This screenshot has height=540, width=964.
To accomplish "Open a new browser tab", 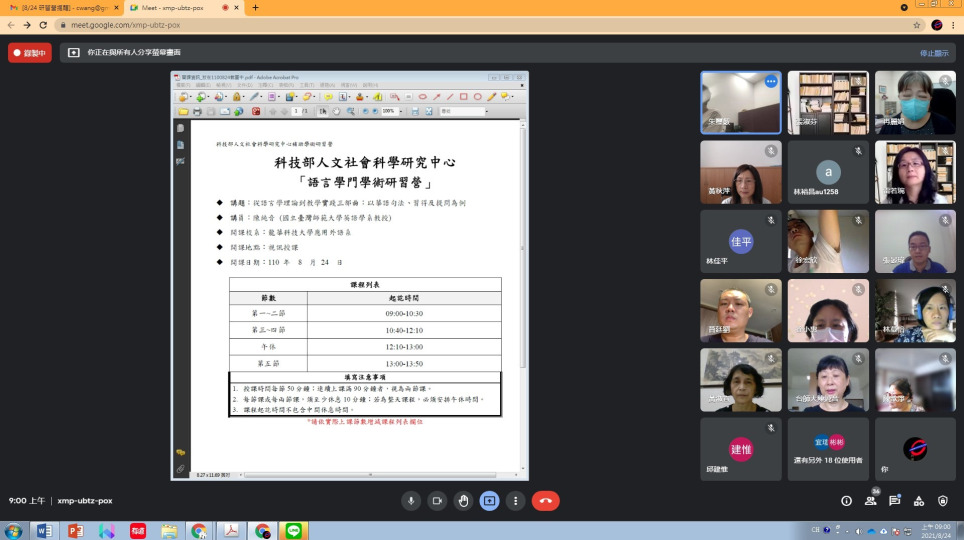I will (x=255, y=8).
